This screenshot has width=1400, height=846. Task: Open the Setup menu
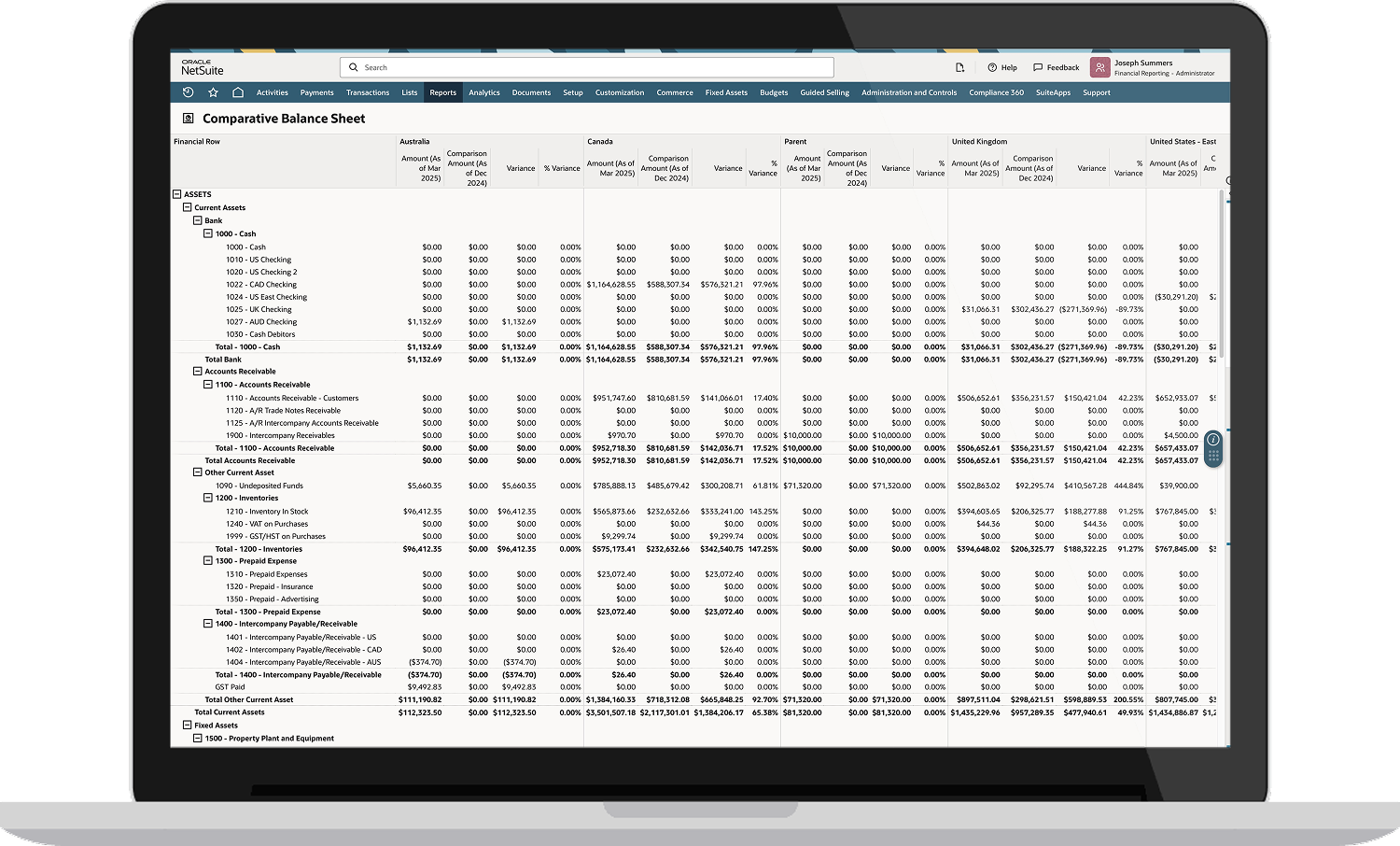click(573, 92)
